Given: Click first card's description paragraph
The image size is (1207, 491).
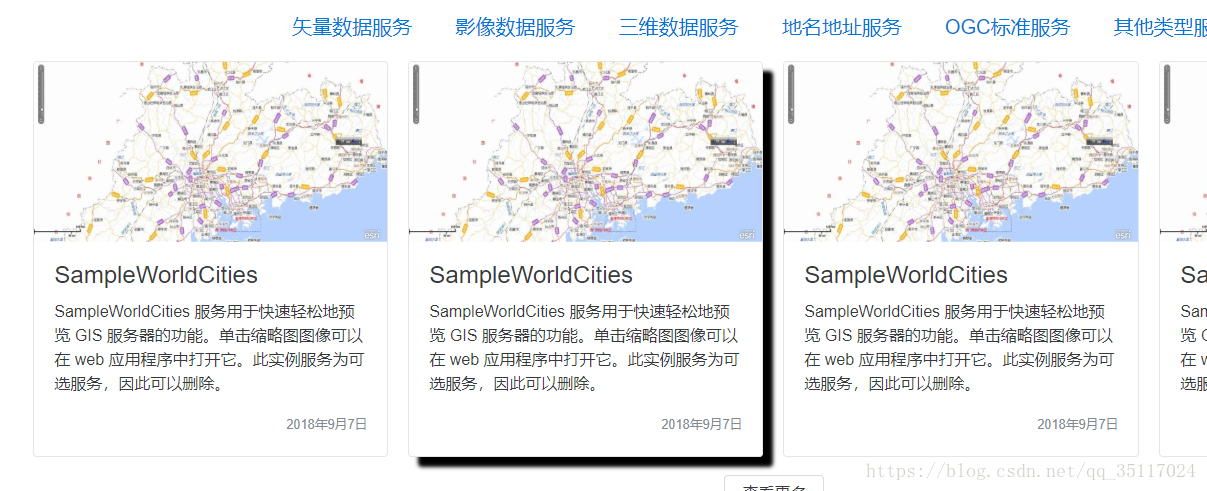Looking at the screenshot, I should (209, 347).
